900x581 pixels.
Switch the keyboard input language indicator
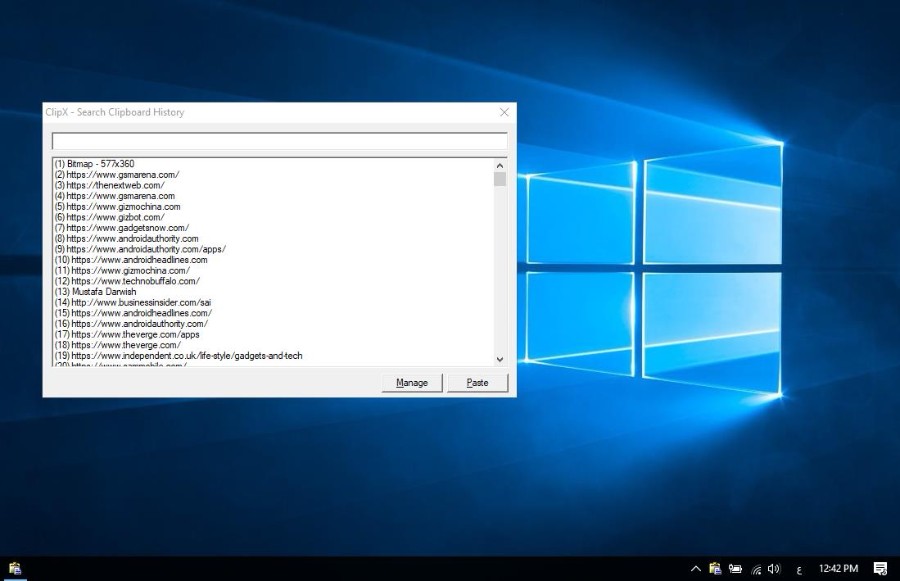pyautogui.click(x=799, y=569)
